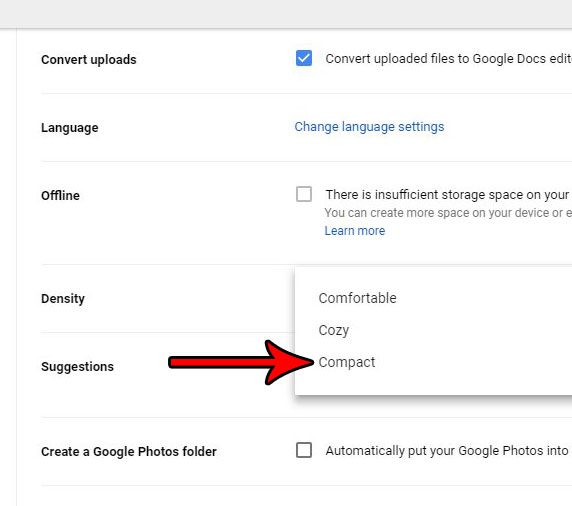572x506 pixels.
Task: Click the Convert uploaded files to Google Docs text
Action: [x=448, y=59]
